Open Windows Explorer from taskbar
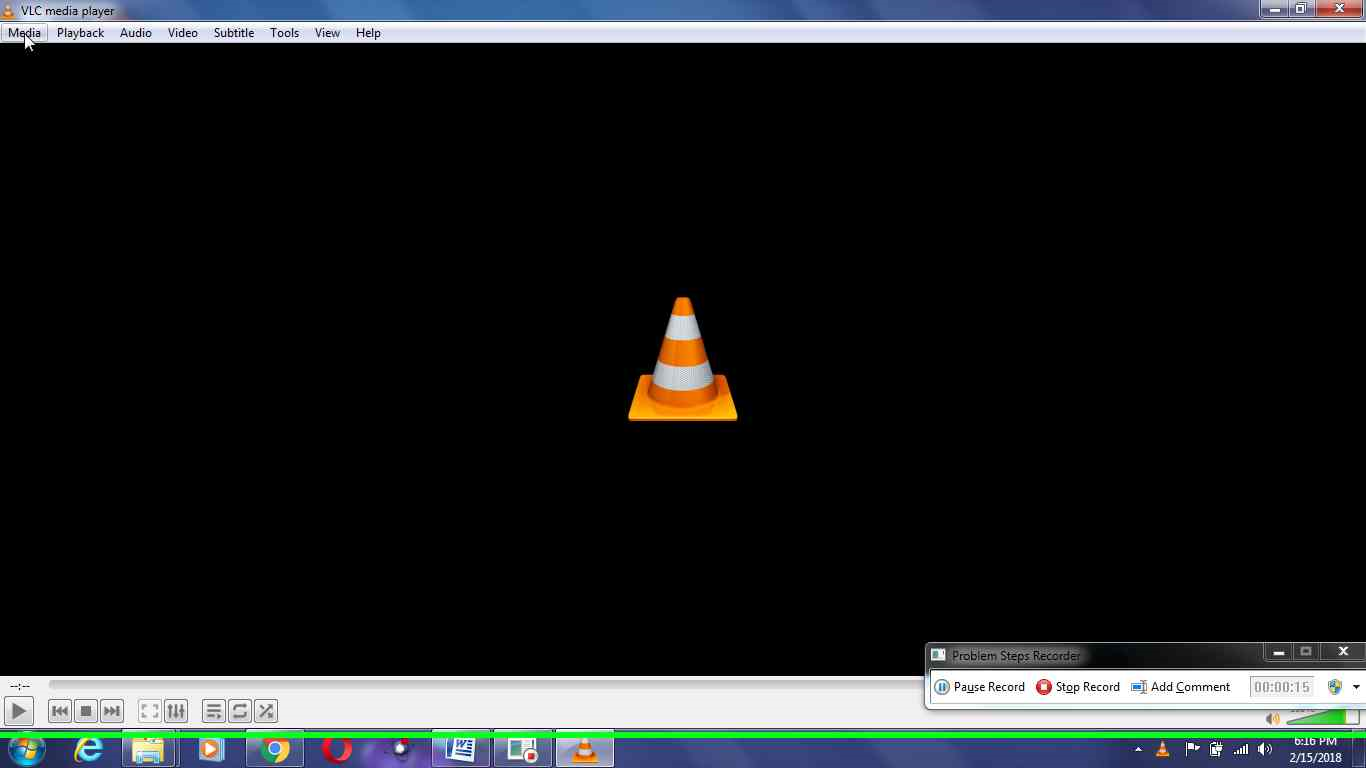Image resolution: width=1366 pixels, height=768 pixels. tap(148, 749)
